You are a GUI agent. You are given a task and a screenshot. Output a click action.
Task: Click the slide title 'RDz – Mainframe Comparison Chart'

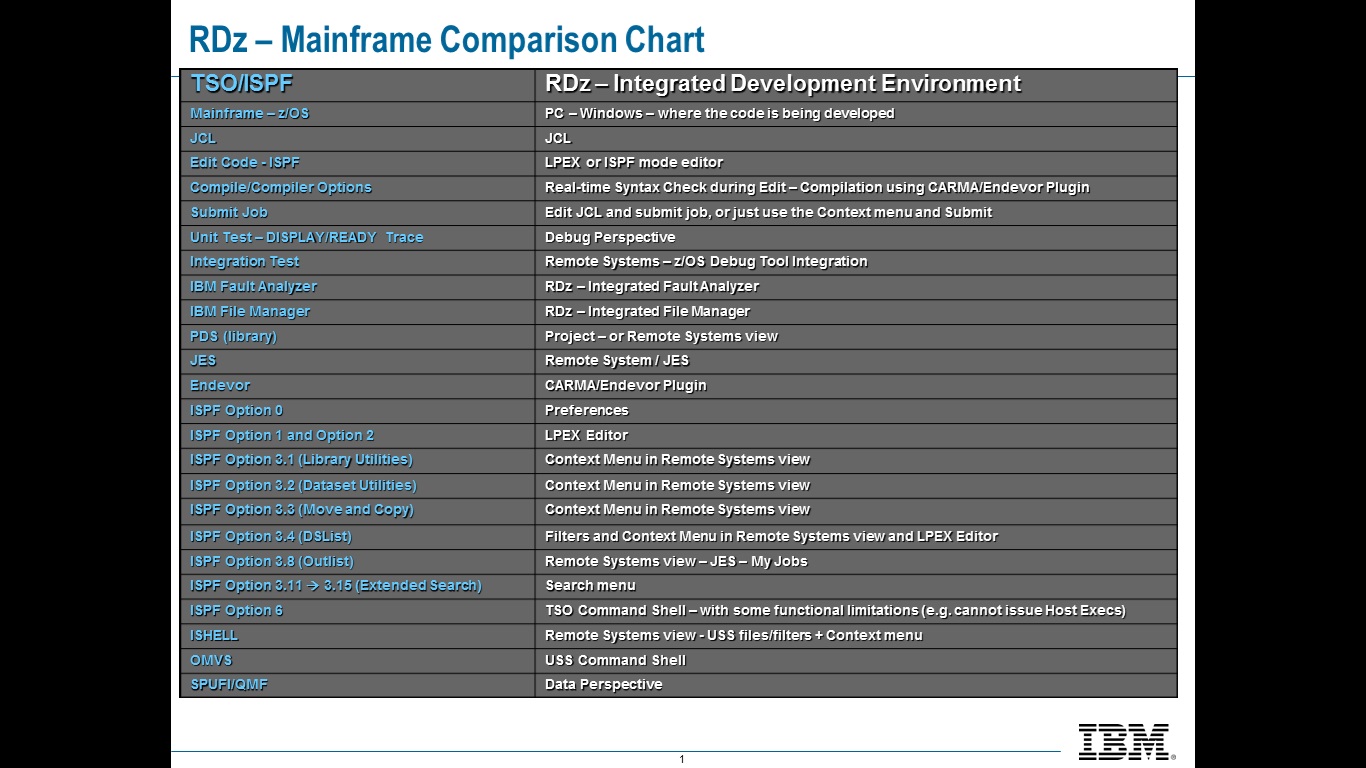coord(446,40)
